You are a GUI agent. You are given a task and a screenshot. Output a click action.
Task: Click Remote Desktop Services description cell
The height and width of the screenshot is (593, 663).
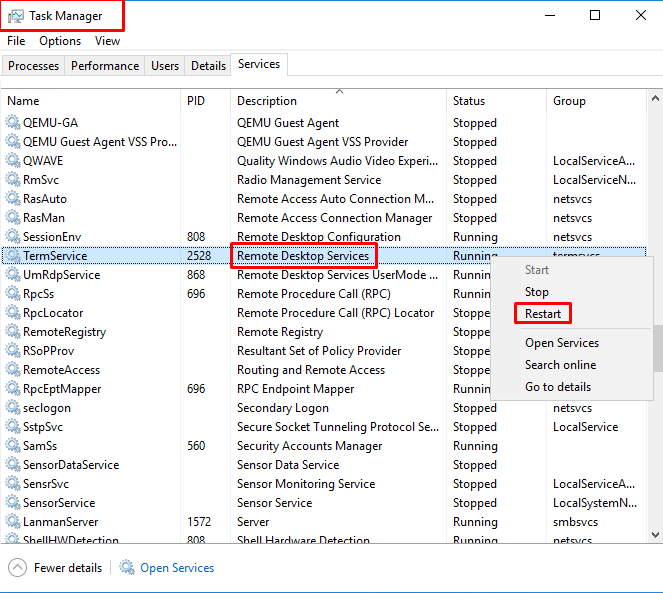[x=303, y=256]
